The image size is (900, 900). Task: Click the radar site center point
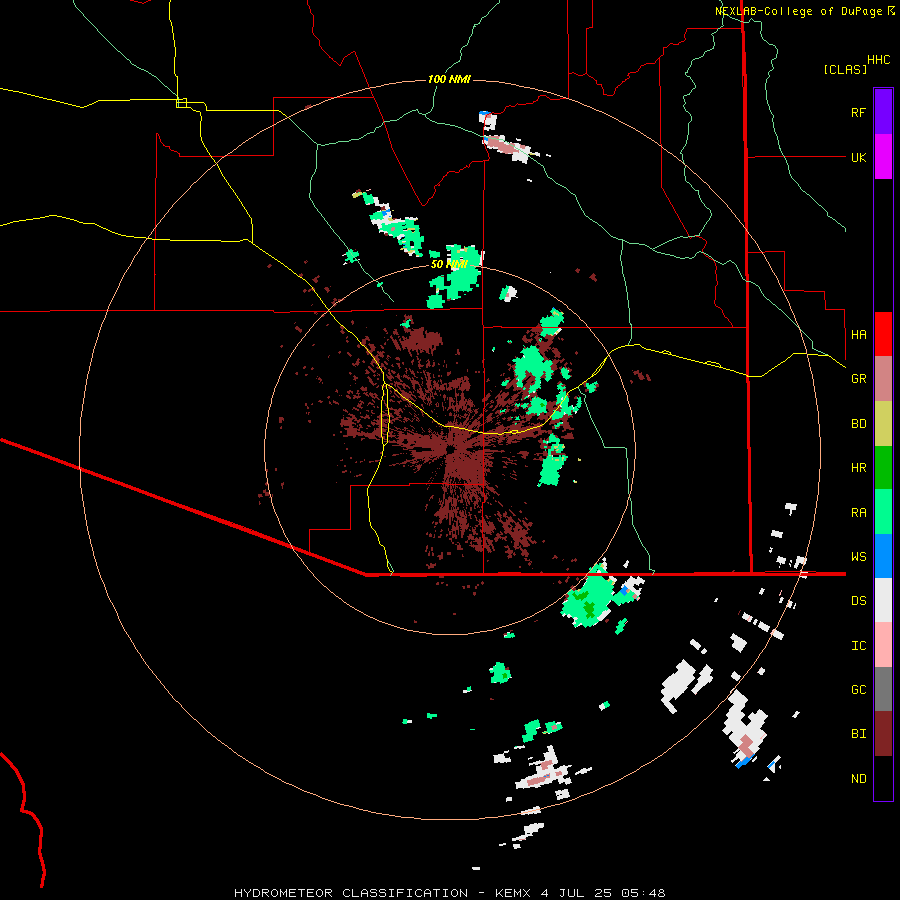pos(450,449)
